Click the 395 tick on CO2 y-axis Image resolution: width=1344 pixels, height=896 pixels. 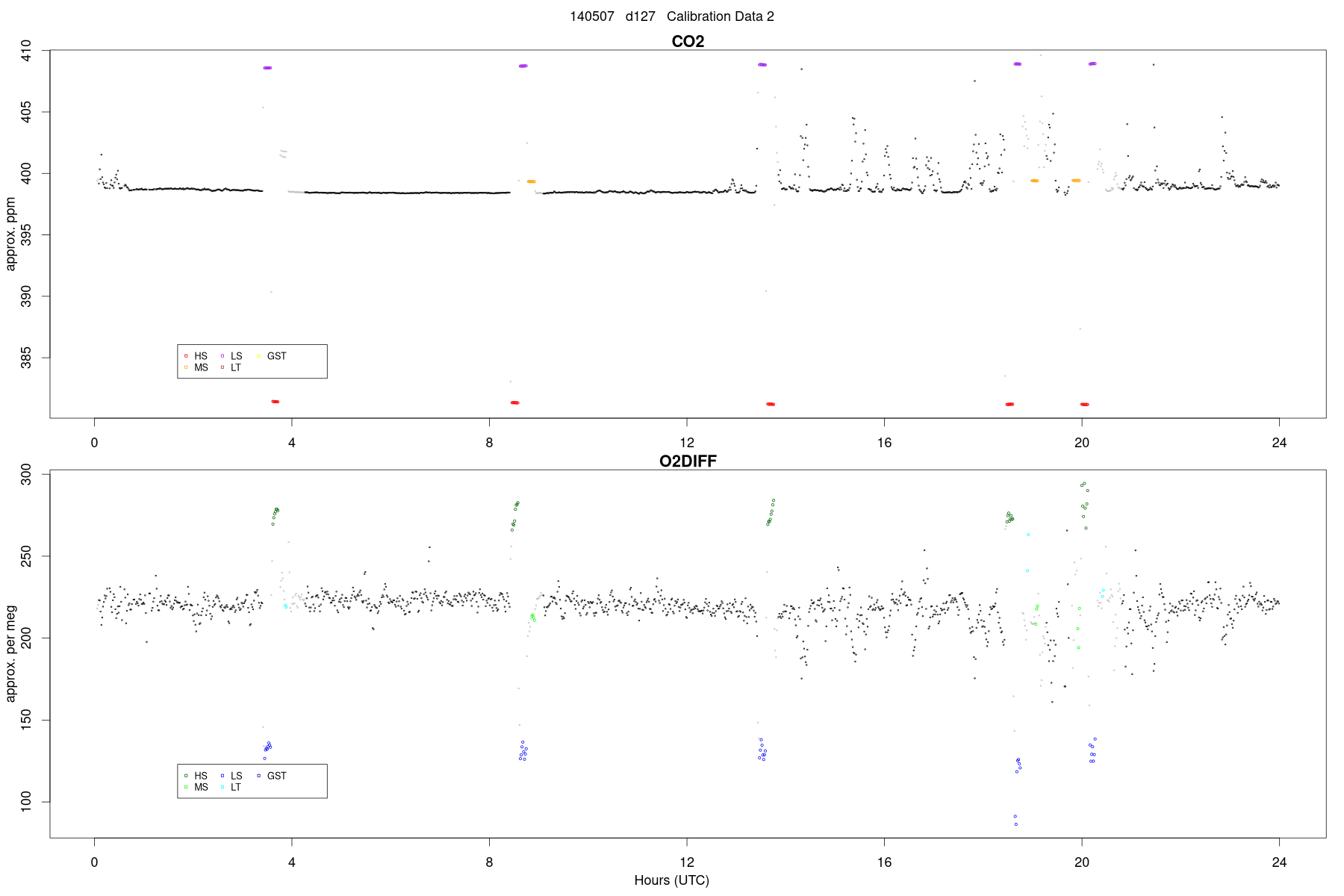(x=26, y=235)
